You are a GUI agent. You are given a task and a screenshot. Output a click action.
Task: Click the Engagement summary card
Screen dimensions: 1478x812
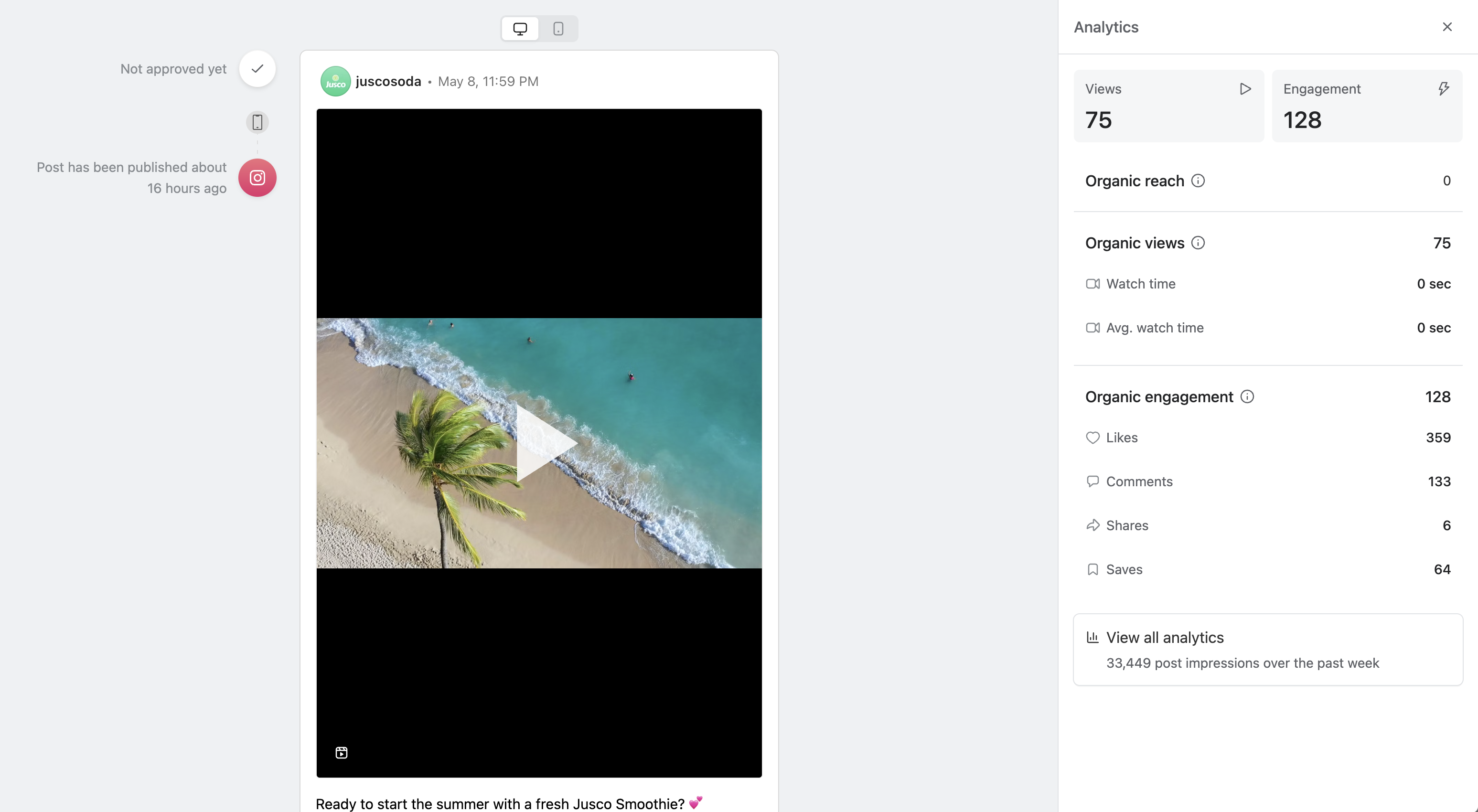pyautogui.click(x=1366, y=106)
